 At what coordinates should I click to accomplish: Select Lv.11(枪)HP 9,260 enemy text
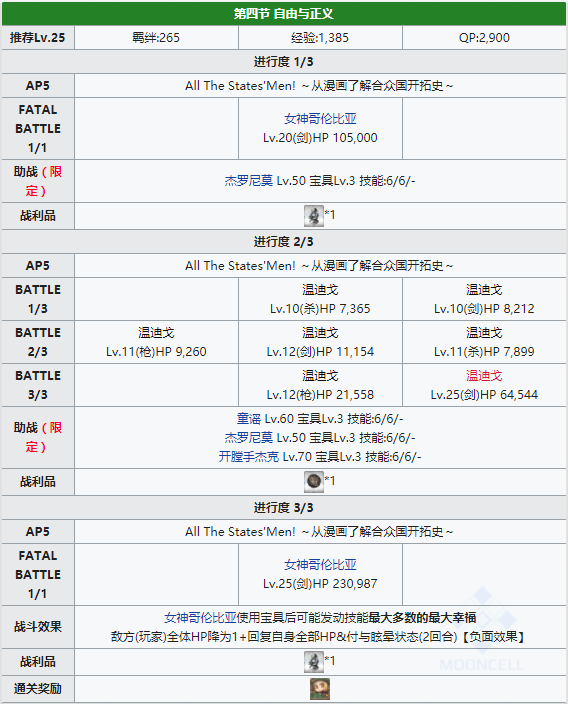[x=156, y=352]
